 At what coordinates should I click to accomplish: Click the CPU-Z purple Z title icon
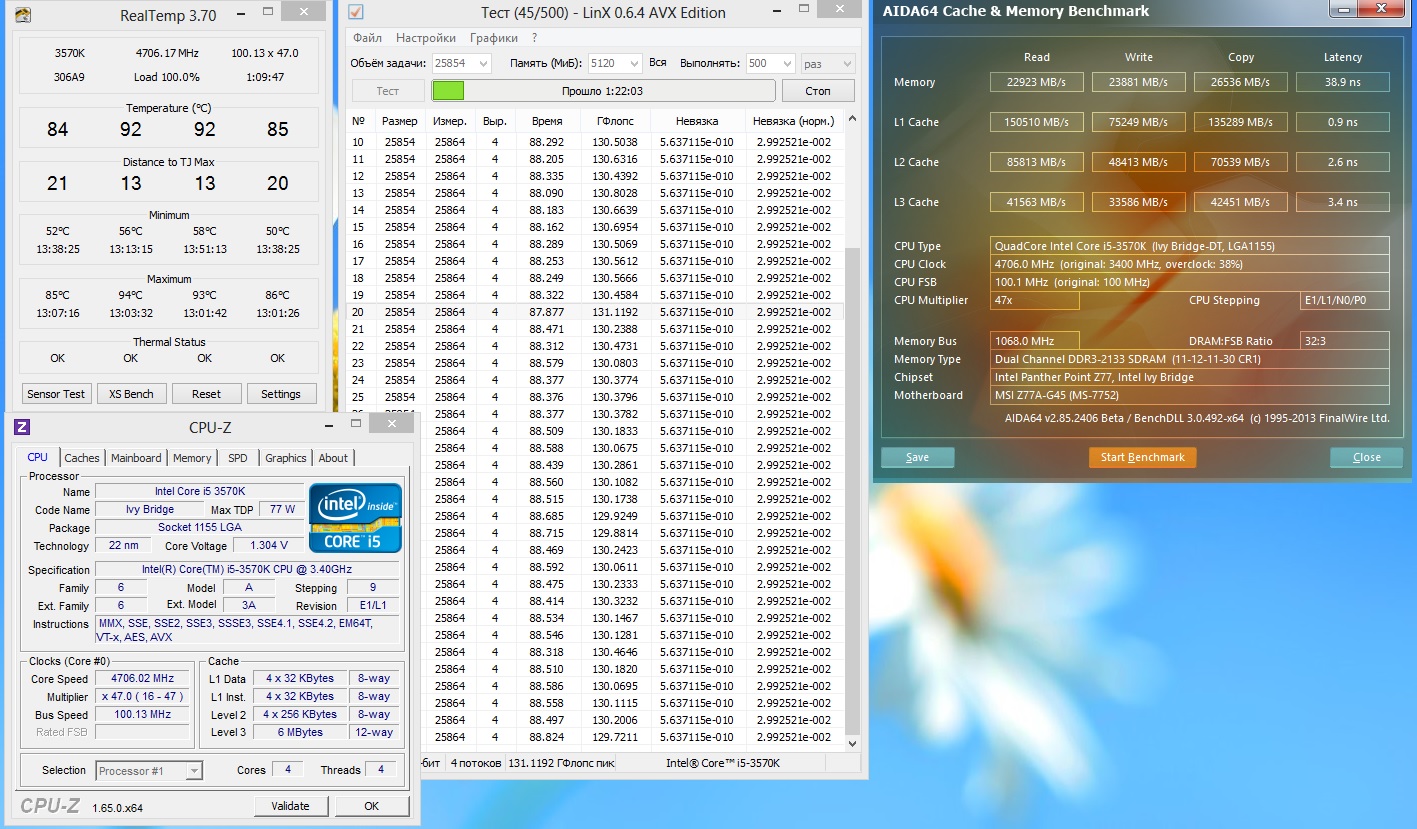(x=22, y=427)
